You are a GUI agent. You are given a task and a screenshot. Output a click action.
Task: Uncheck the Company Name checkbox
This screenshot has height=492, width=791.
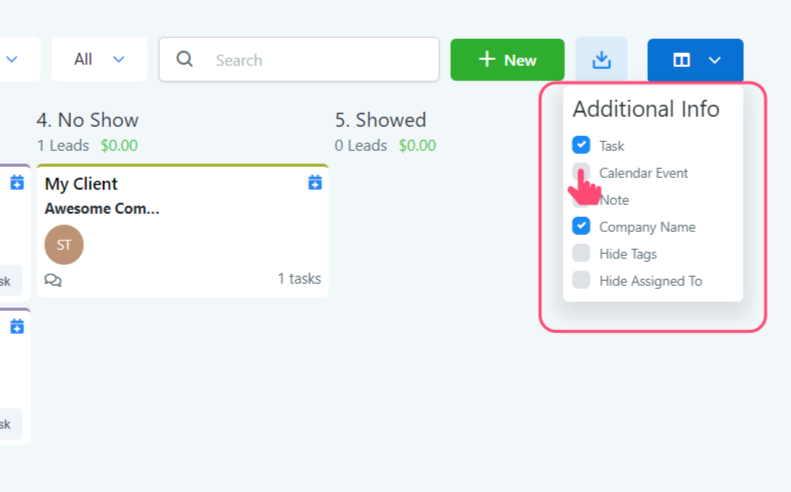point(581,226)
